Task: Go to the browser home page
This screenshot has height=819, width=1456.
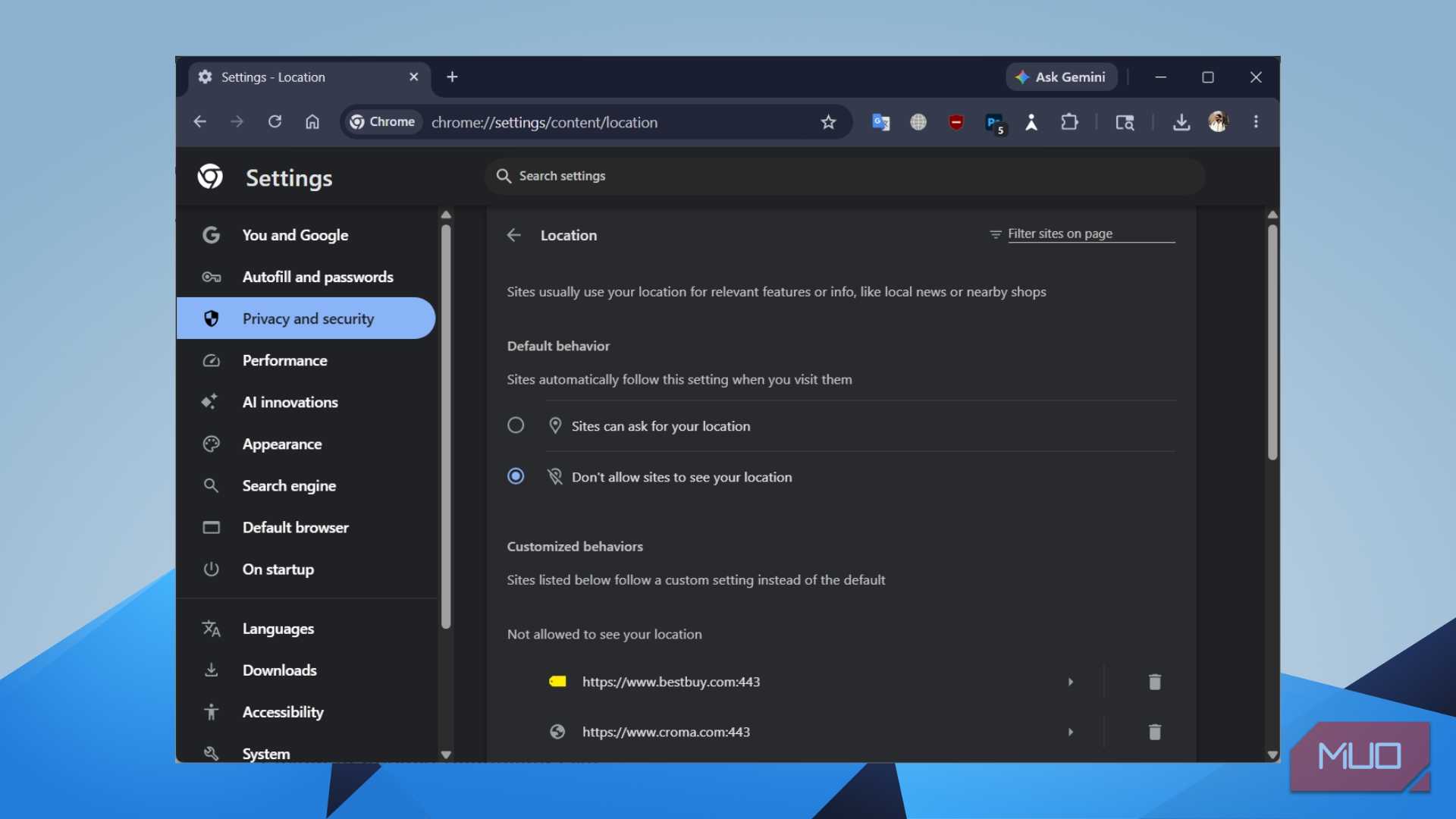Action: click(x=312, y=122)
